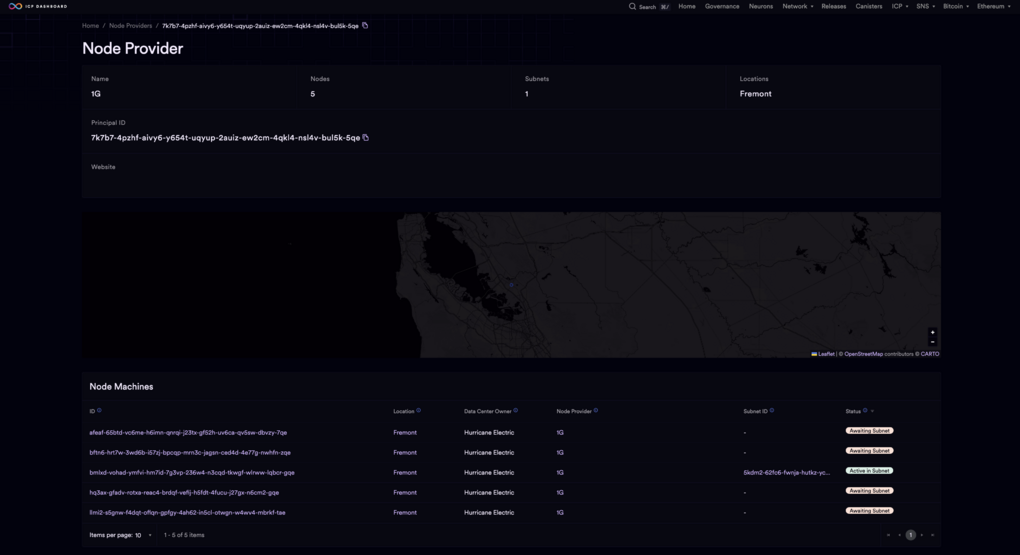Open node machine starting with bmlxd-vohad
Screen dimensions: 1020x555
click(192, 472)
